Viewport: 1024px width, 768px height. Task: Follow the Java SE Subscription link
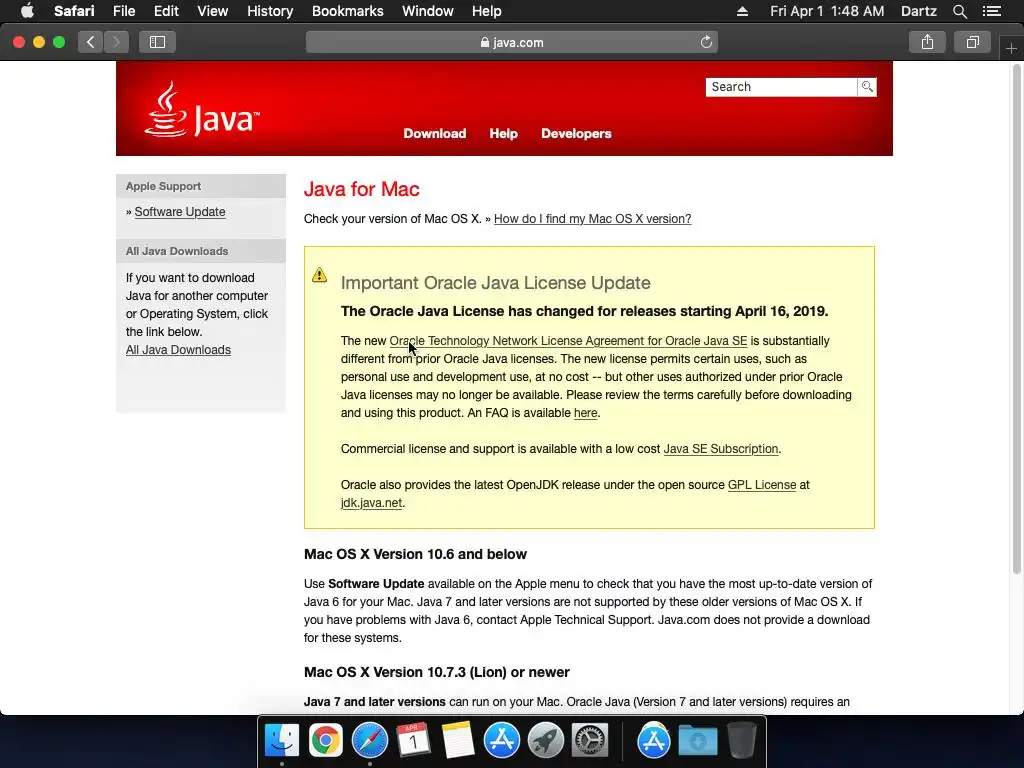721,449
